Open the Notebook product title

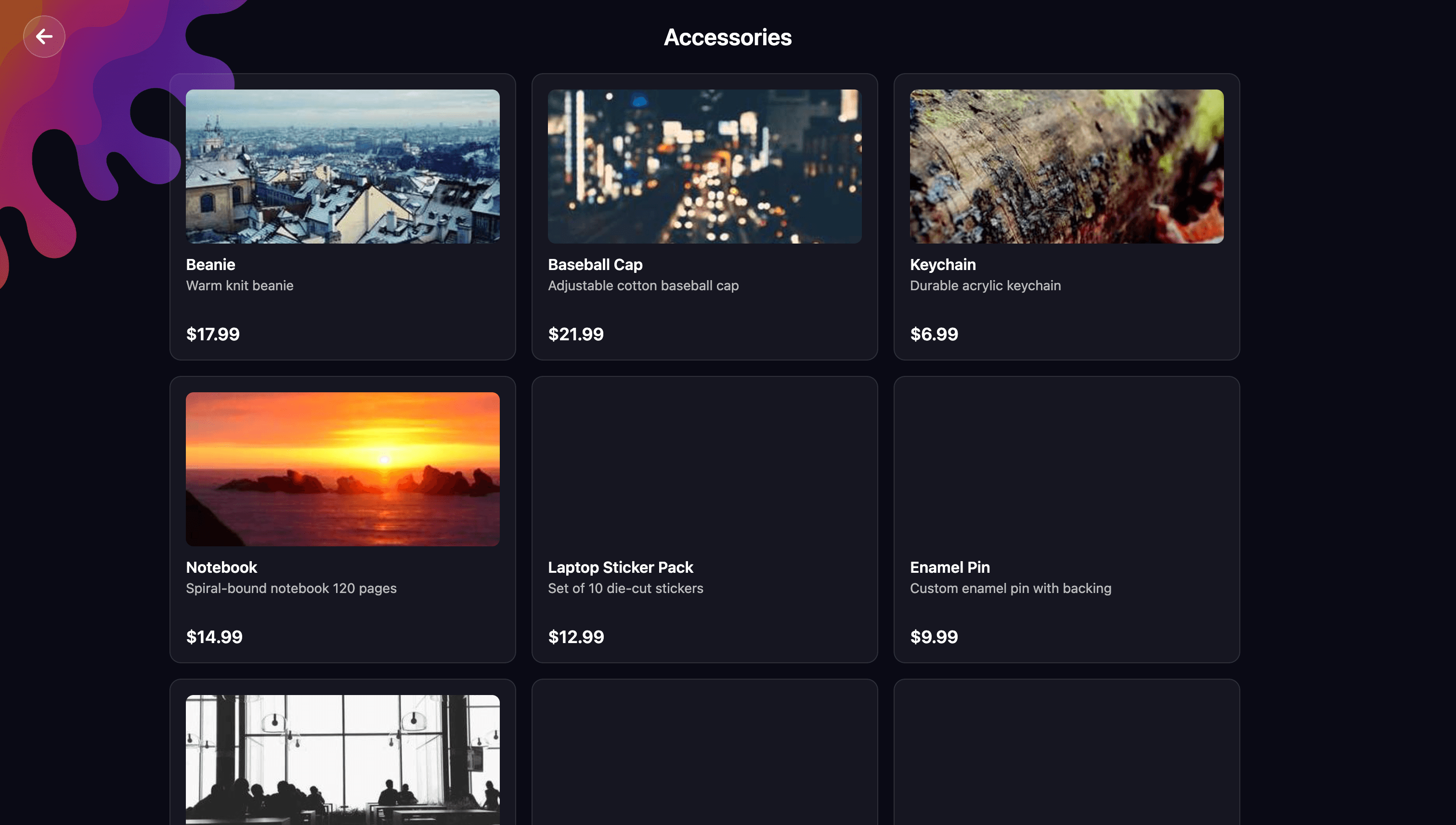coord(221,567)
